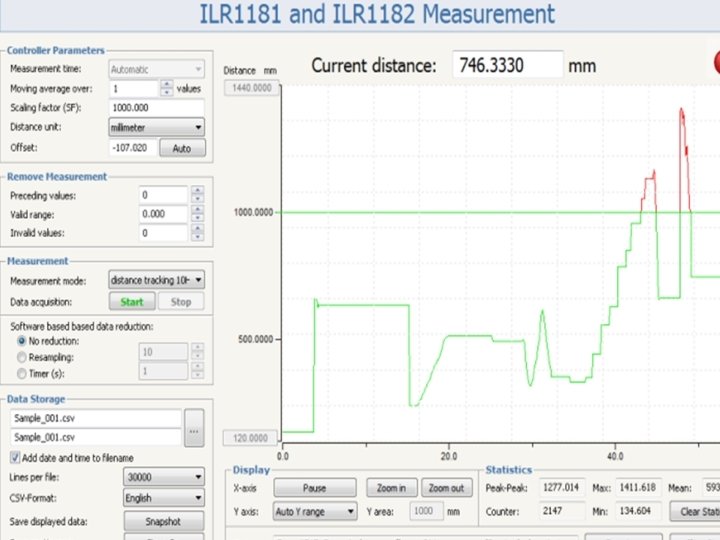Click the Zoom out button

[446, 488]
